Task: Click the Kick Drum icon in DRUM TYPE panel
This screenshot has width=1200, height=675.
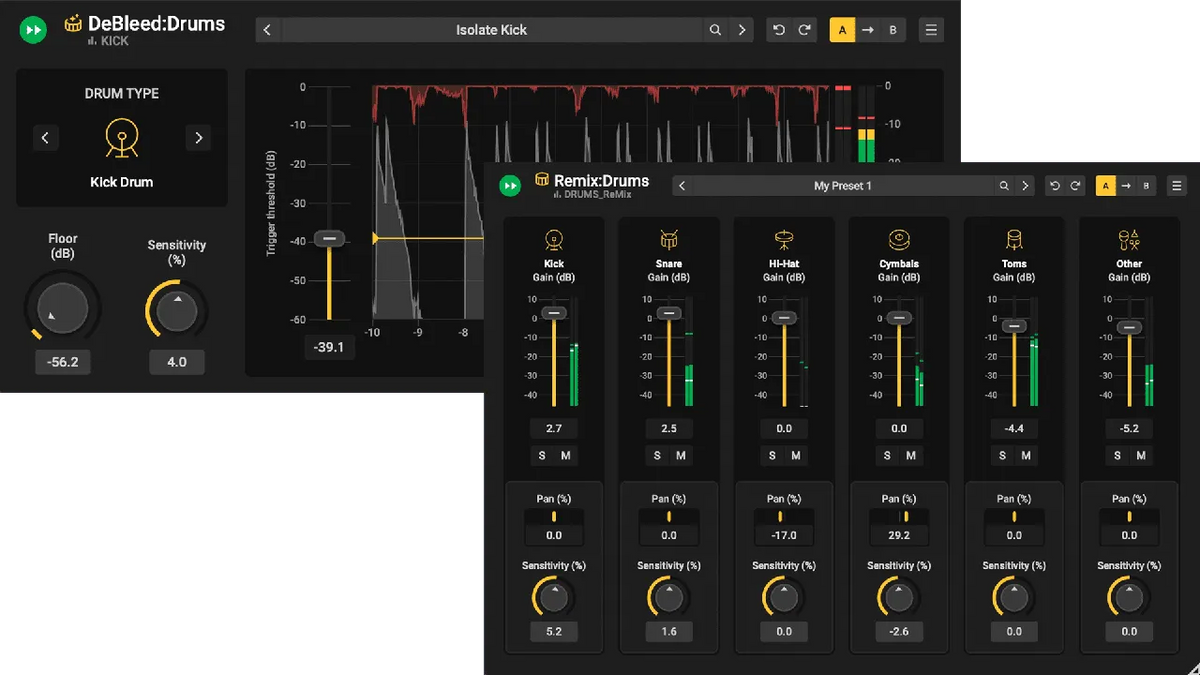Action: pyautogui.click(x=122, y=137)
